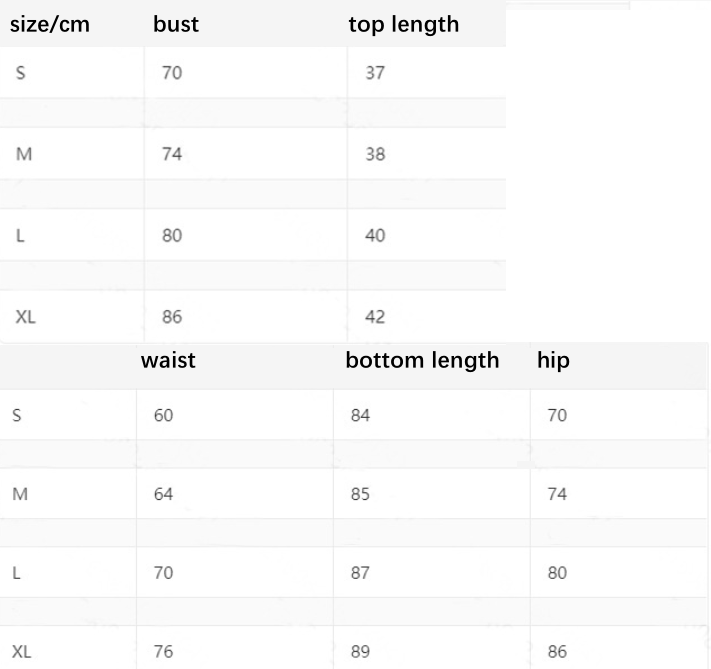The image size is (711, 669).
Task: Click the bottom length value 85
Action: pyautogui.click(x=360, y=494)
